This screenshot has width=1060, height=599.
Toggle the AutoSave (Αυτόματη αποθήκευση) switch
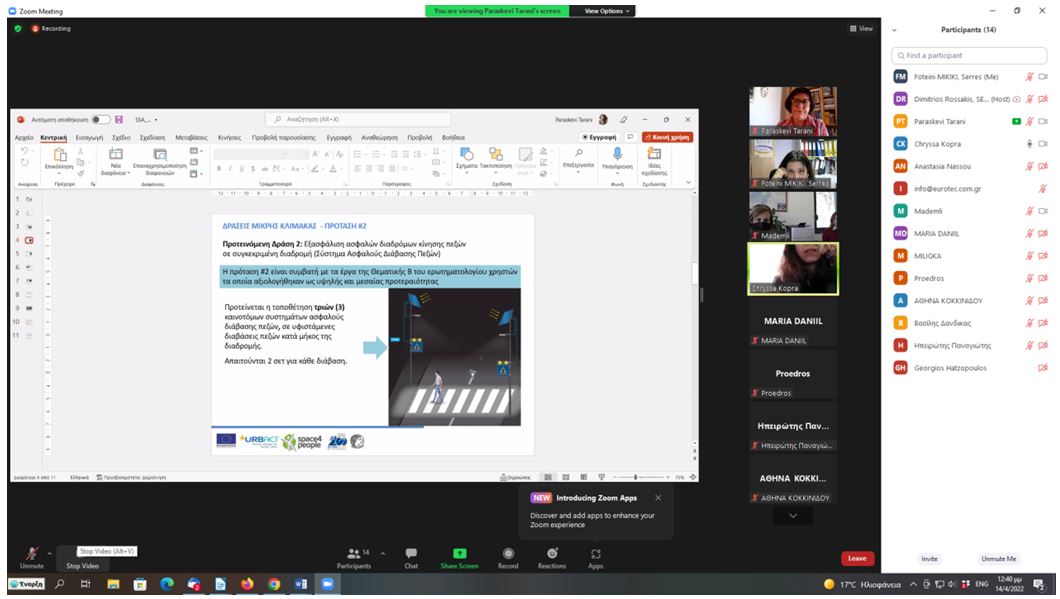[101, 120]
